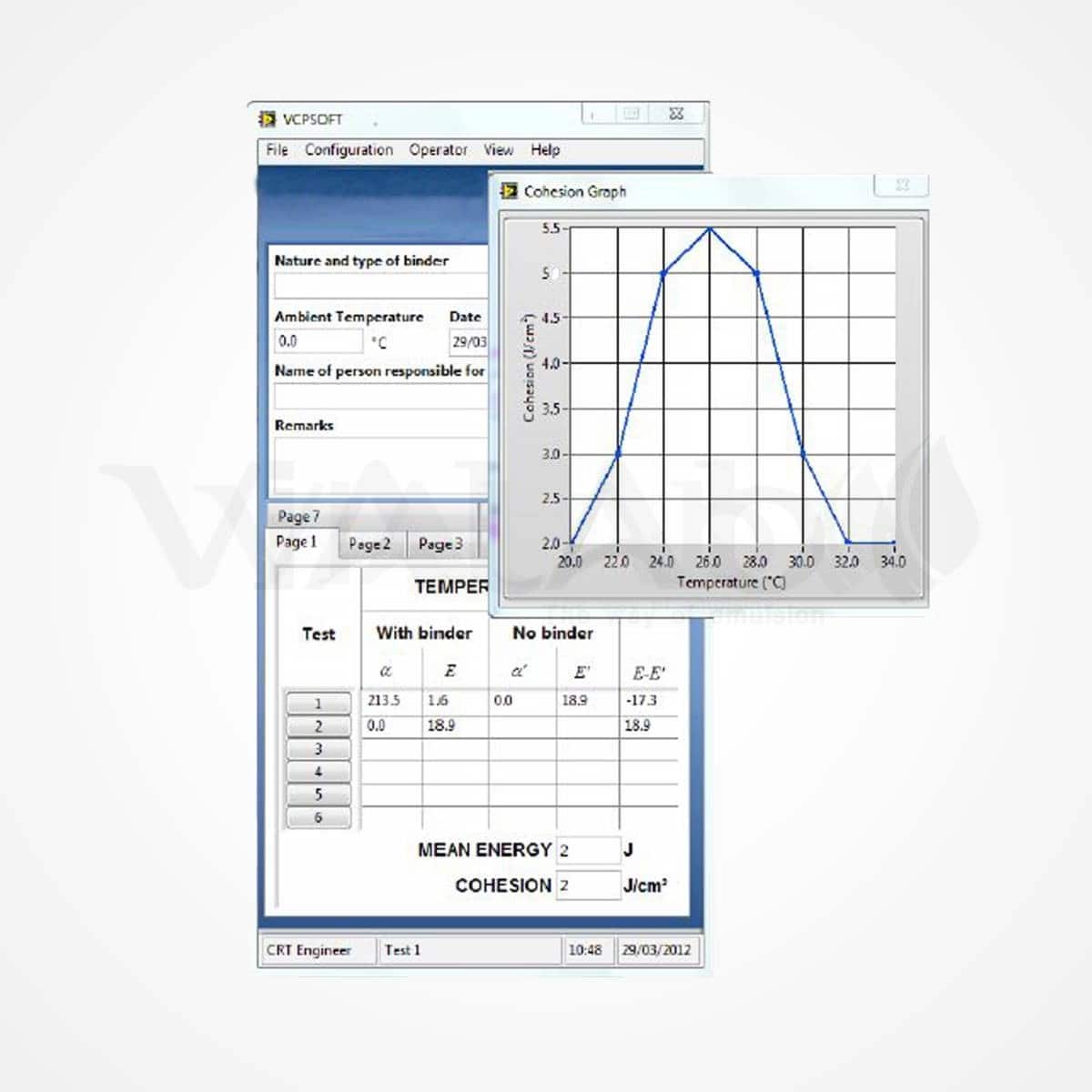
Task: Open the View menu
Action: click(498, 150)
